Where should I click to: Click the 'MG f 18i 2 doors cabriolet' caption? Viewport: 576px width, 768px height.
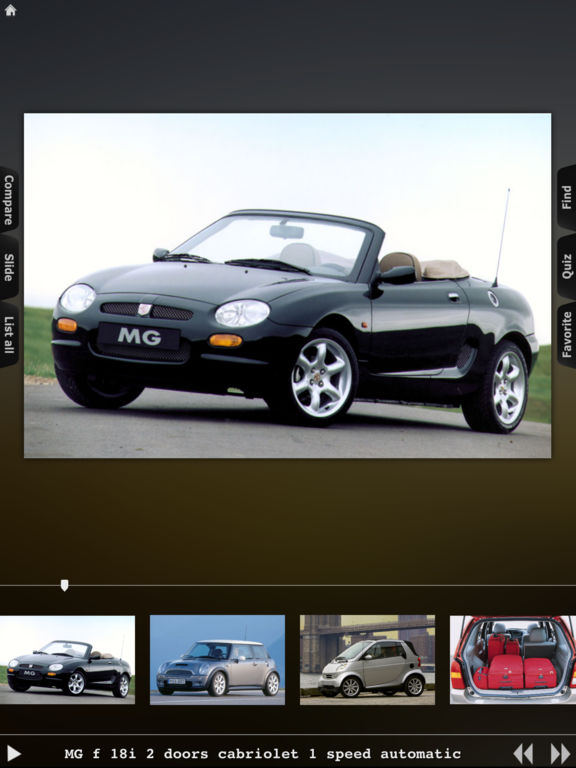tap(263, 753)
